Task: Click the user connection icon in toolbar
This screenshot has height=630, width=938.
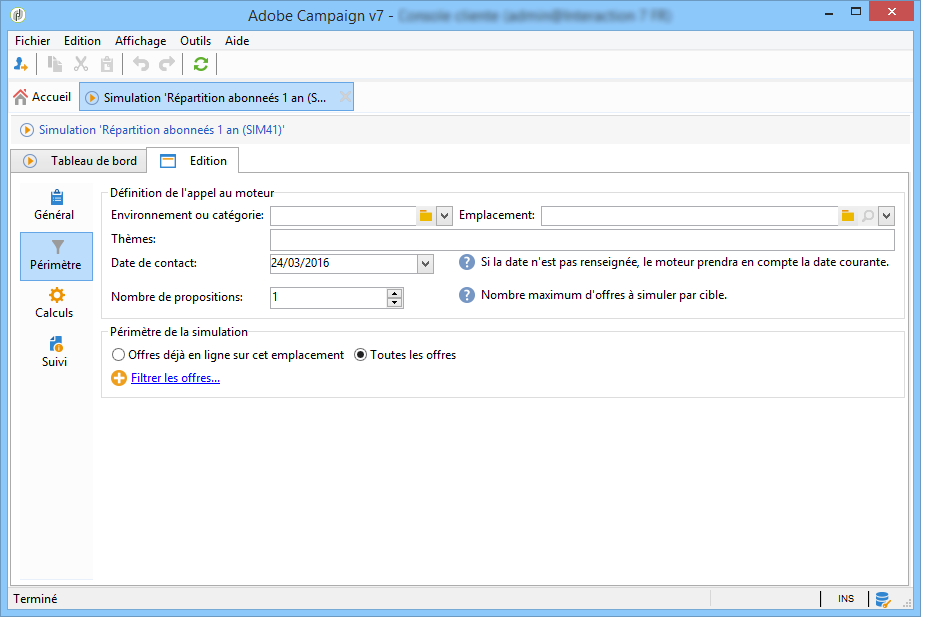Action: [x=21, y=64]
